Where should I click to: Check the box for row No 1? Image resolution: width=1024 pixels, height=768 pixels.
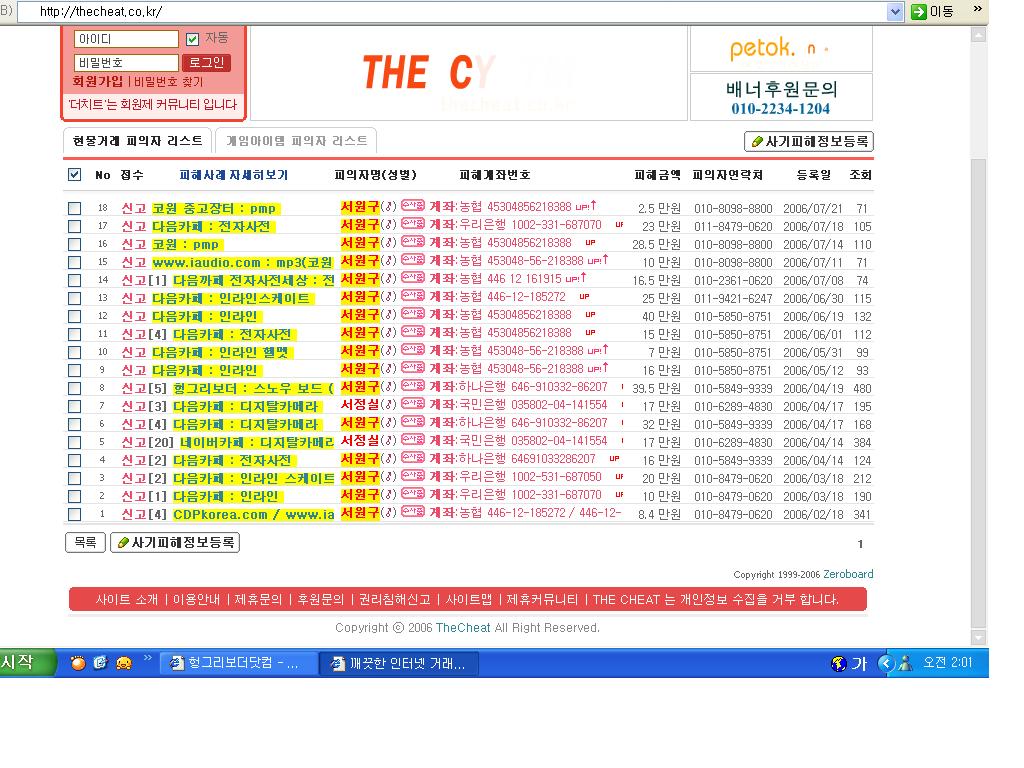[74, 514]
